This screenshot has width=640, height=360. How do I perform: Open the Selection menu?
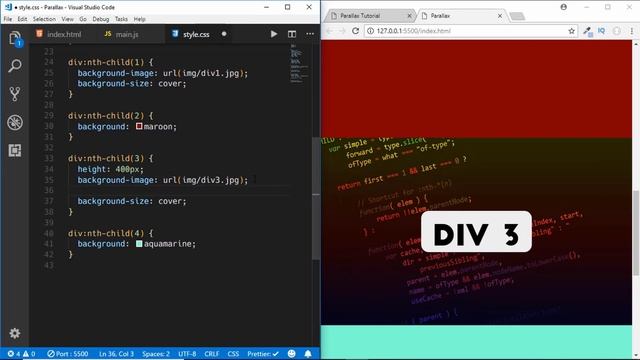pos(44,19)
